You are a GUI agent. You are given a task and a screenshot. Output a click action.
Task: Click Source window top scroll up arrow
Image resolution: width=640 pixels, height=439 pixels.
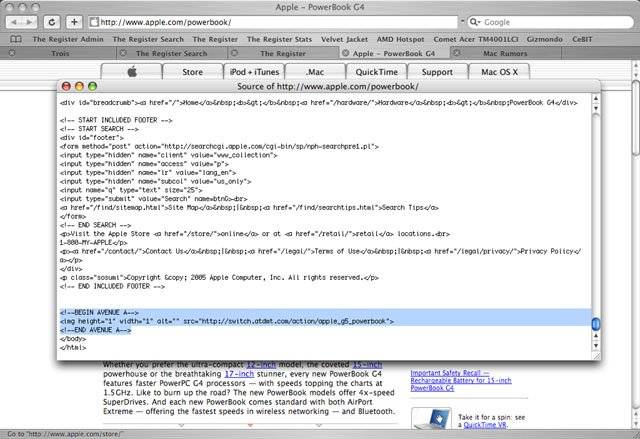(x=596, y=98)
